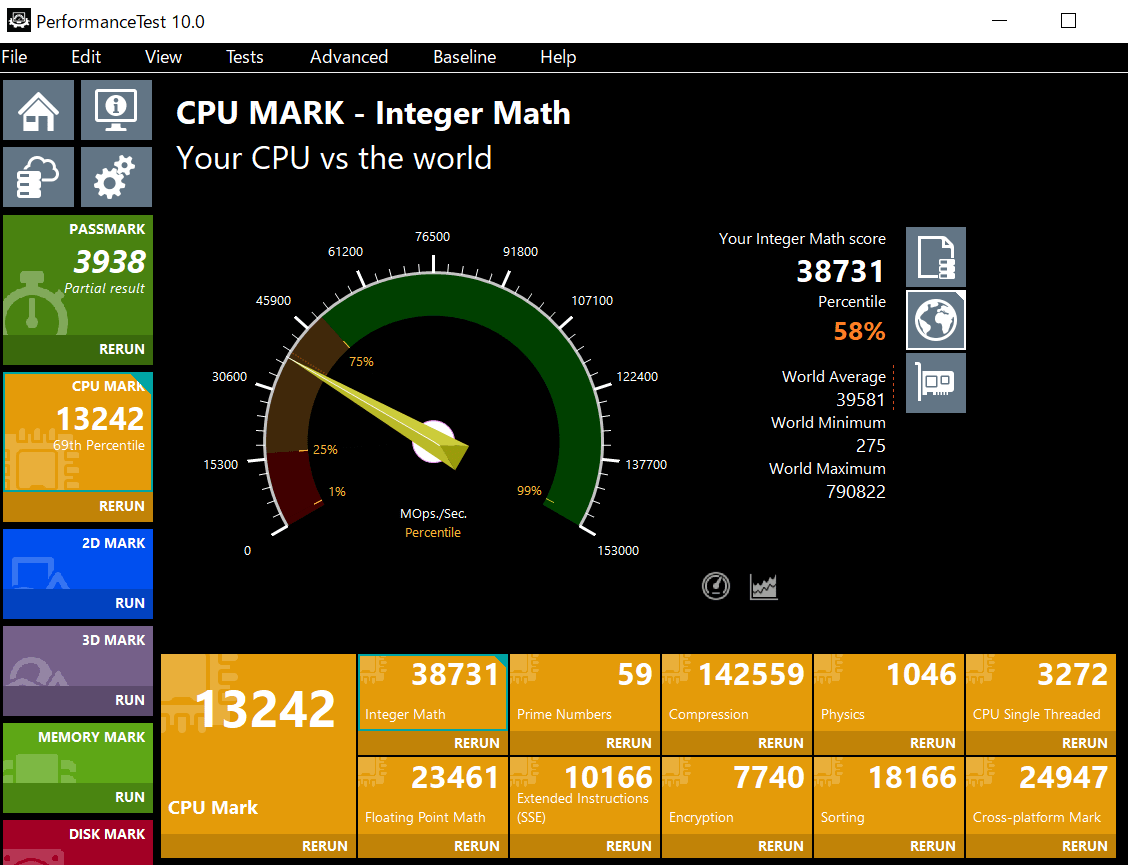The height and width of the screenshot is (865, 1128).
Task: Select the Disk Mark tile
Action: pos(78,842)
